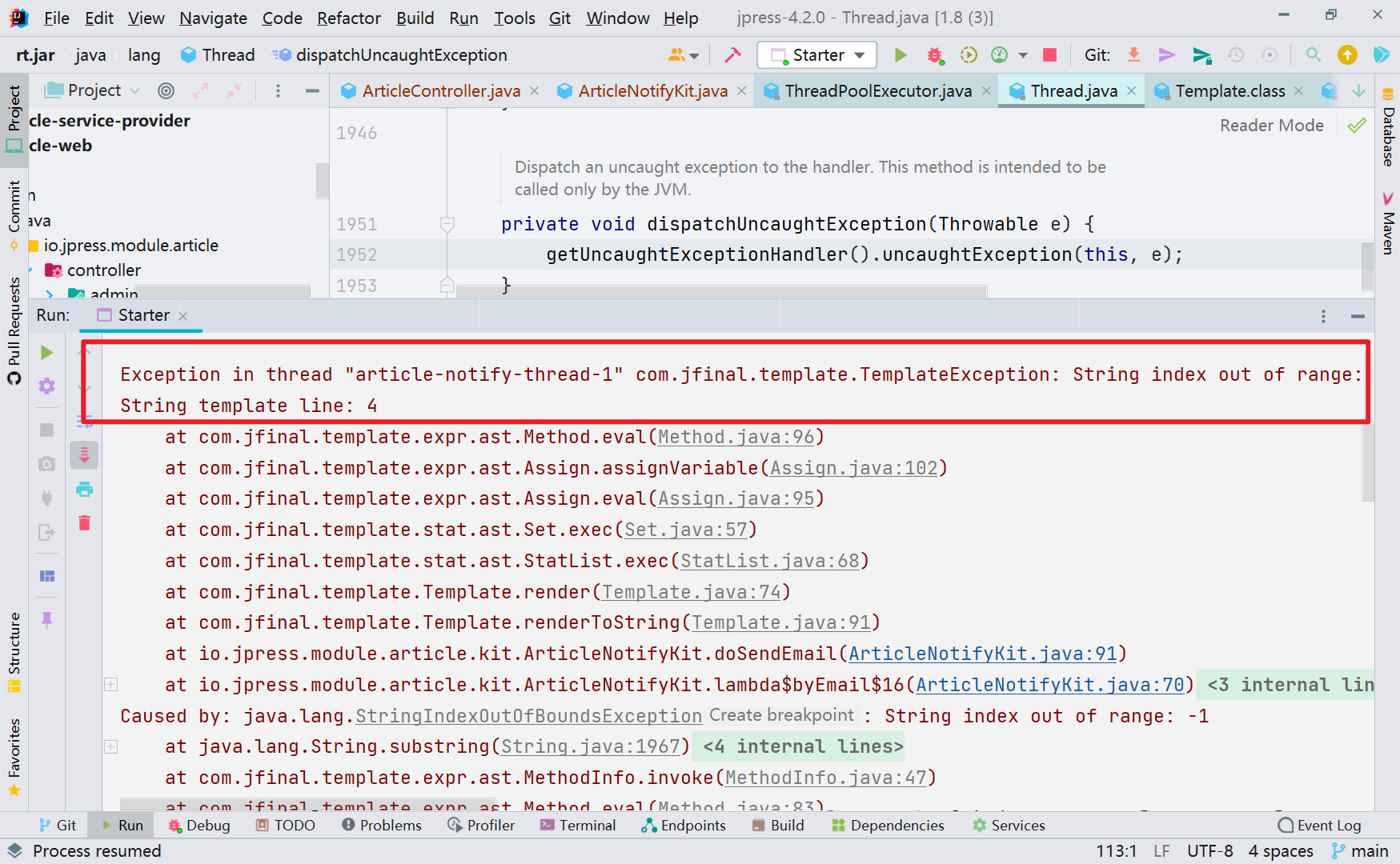Screen dimensions: 1400x864
Task: Click the print icon in Run console
Action: click(x=84, y=490)
